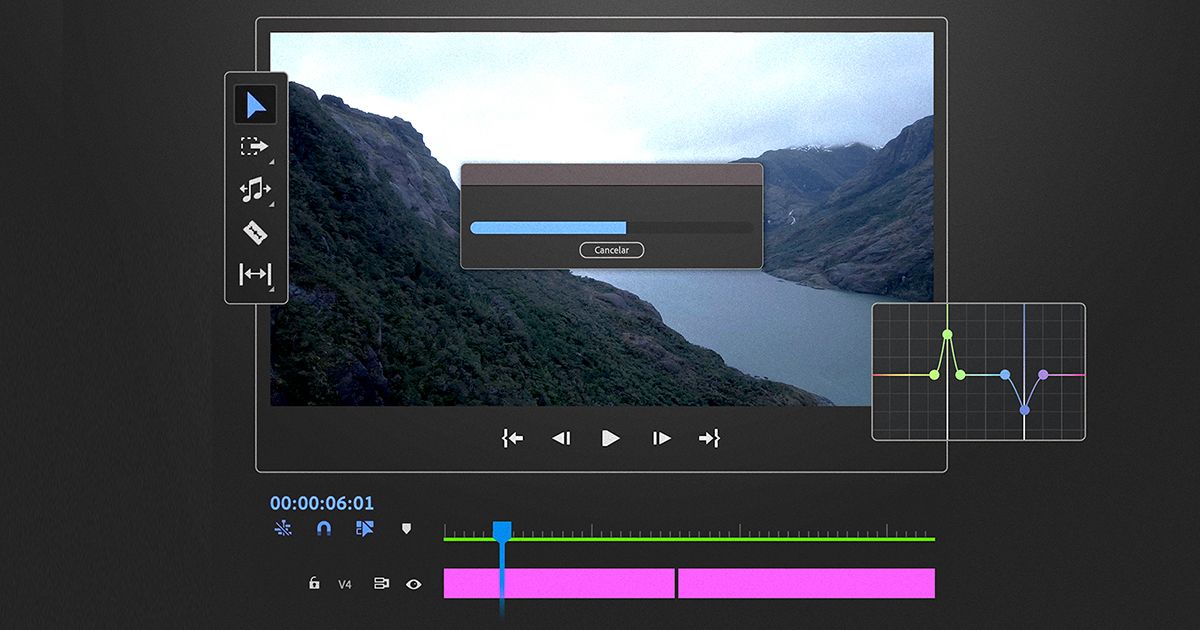Go to Out point button
Screen dimensions: 1200x630
(x=709, y=438)
